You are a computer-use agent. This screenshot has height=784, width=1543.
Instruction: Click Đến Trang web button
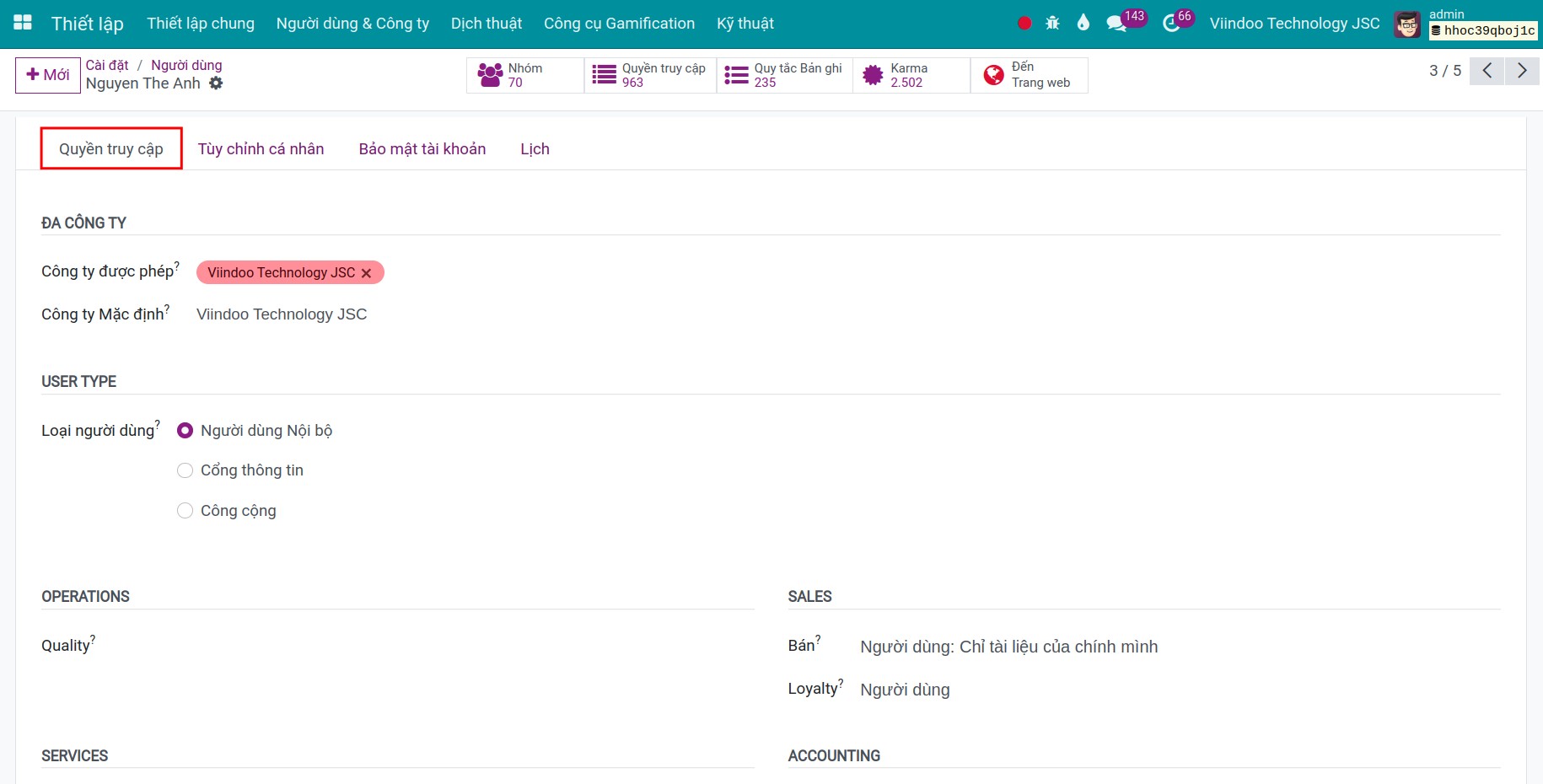[1029, 75]
